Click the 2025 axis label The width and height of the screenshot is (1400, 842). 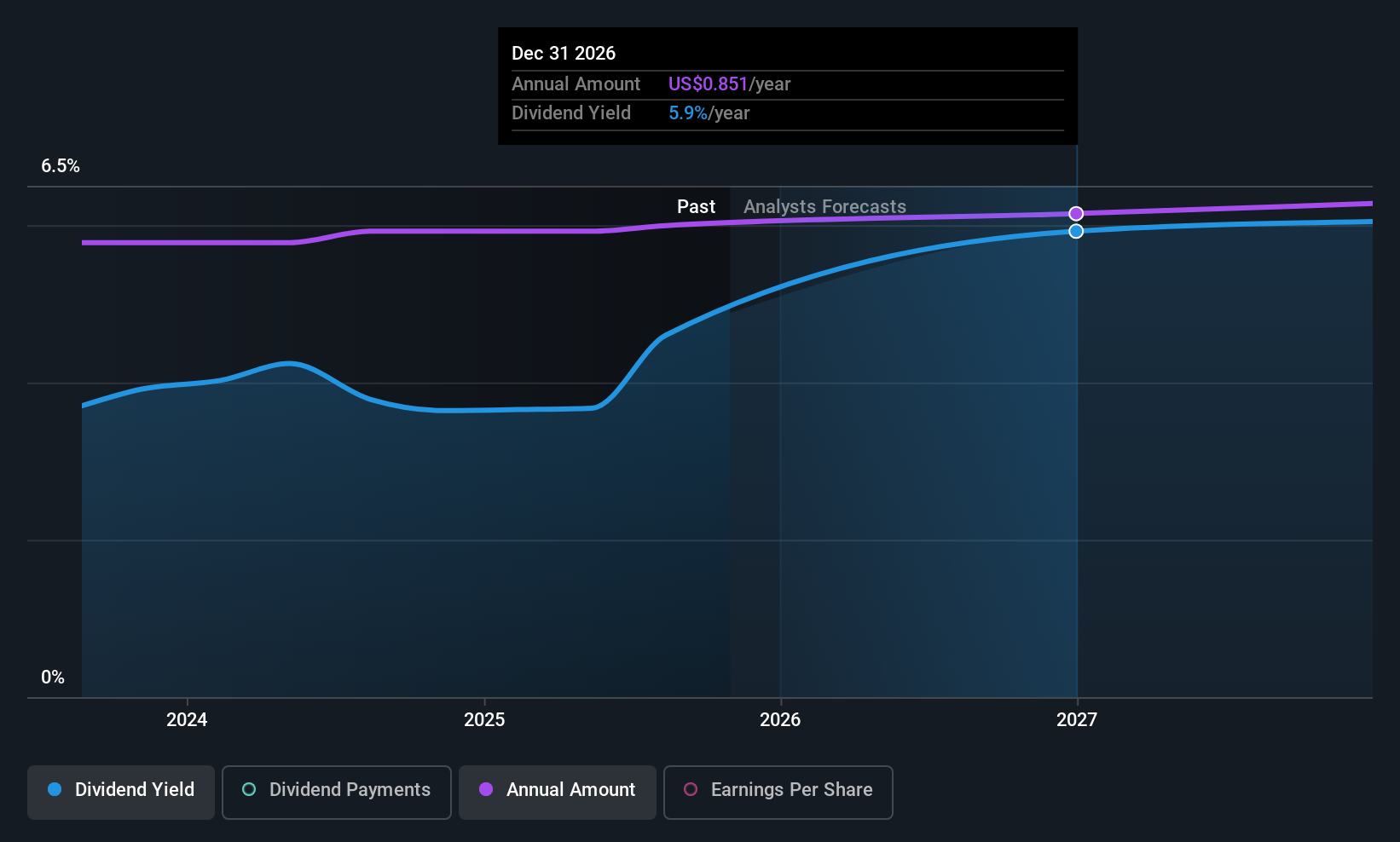[x=484, y=719]
